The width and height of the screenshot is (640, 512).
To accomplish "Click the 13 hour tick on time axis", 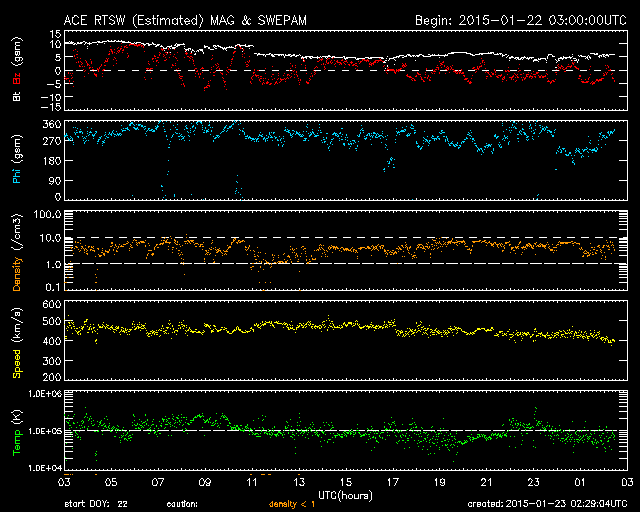I will (x=298, y=482).
